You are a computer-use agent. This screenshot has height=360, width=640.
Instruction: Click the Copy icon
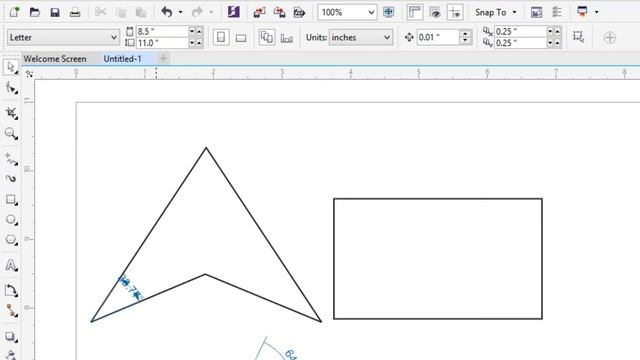point(121,12)
